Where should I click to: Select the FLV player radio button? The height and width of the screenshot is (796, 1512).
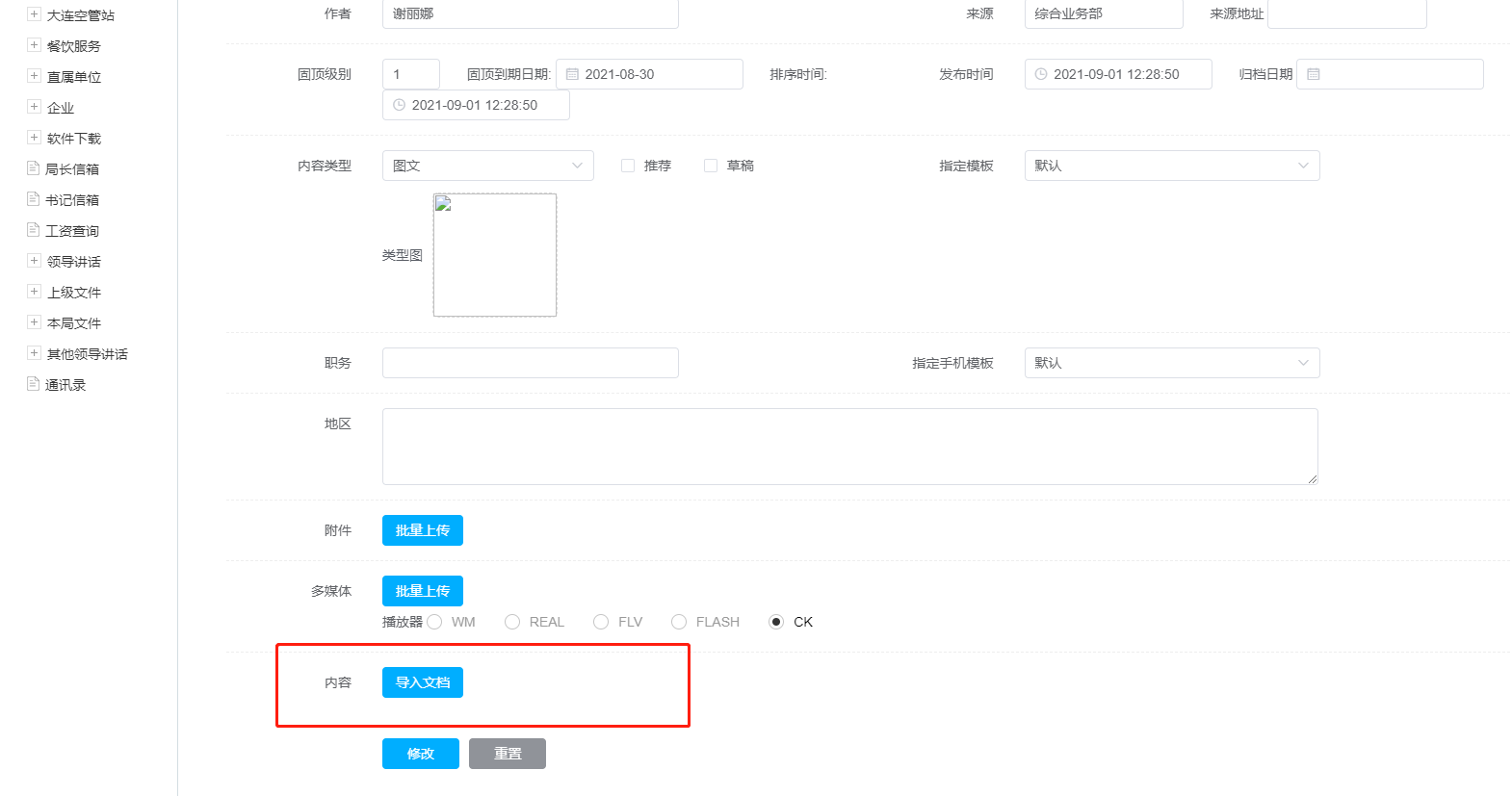601,622
